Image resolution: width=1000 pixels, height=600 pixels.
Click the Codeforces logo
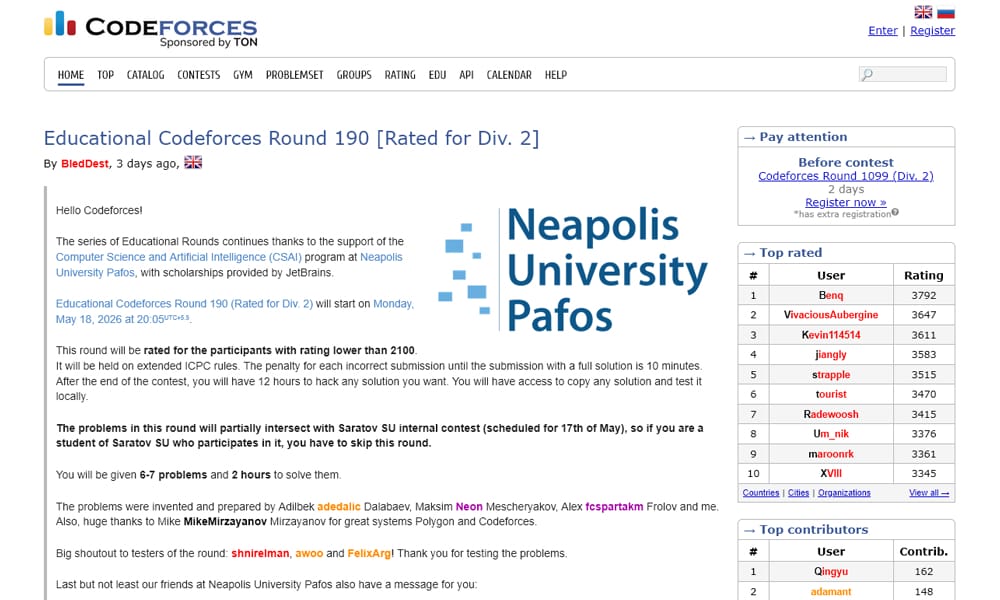(x=151, y=29)
